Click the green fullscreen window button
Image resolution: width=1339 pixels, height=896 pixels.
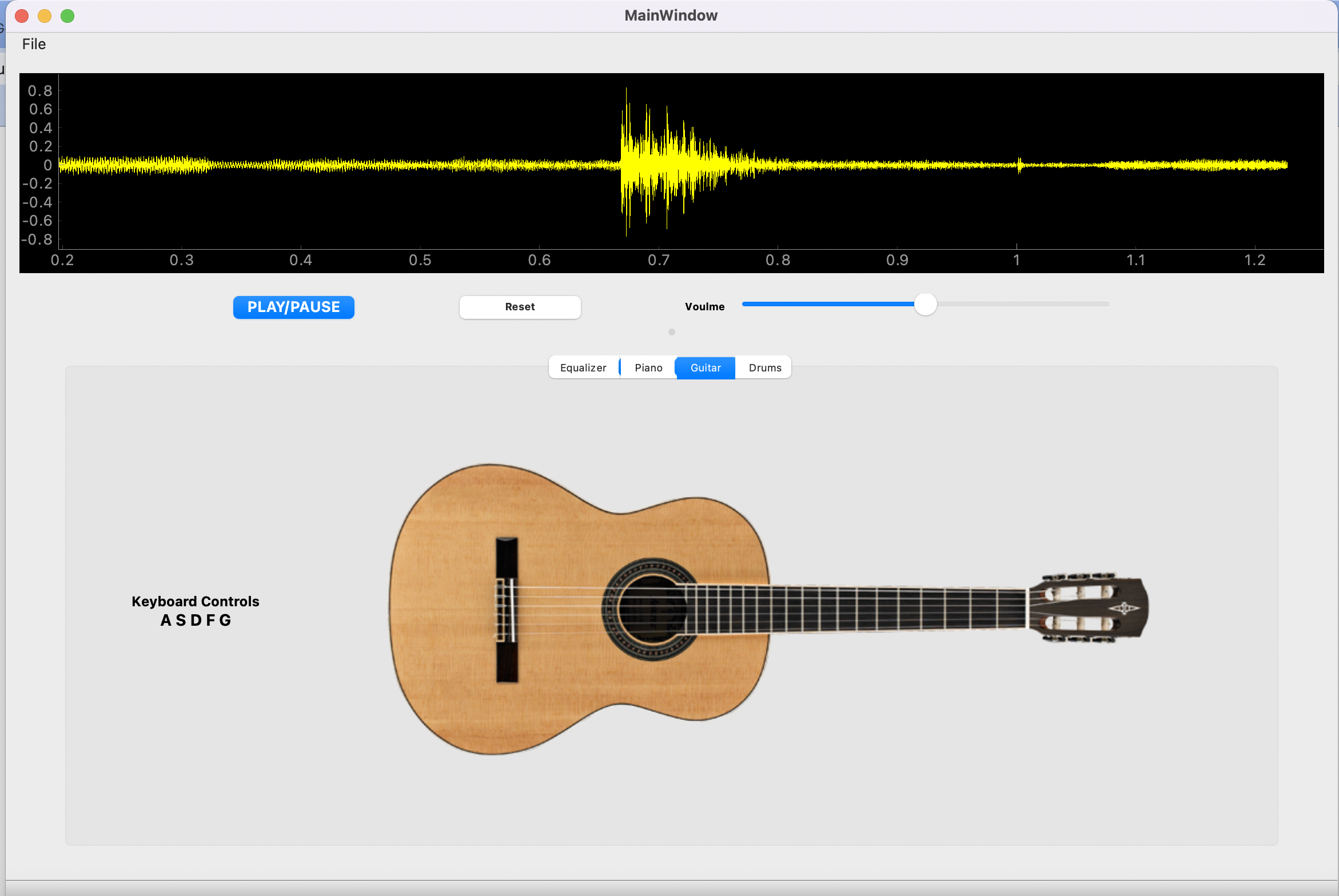(x=67, y=16)
